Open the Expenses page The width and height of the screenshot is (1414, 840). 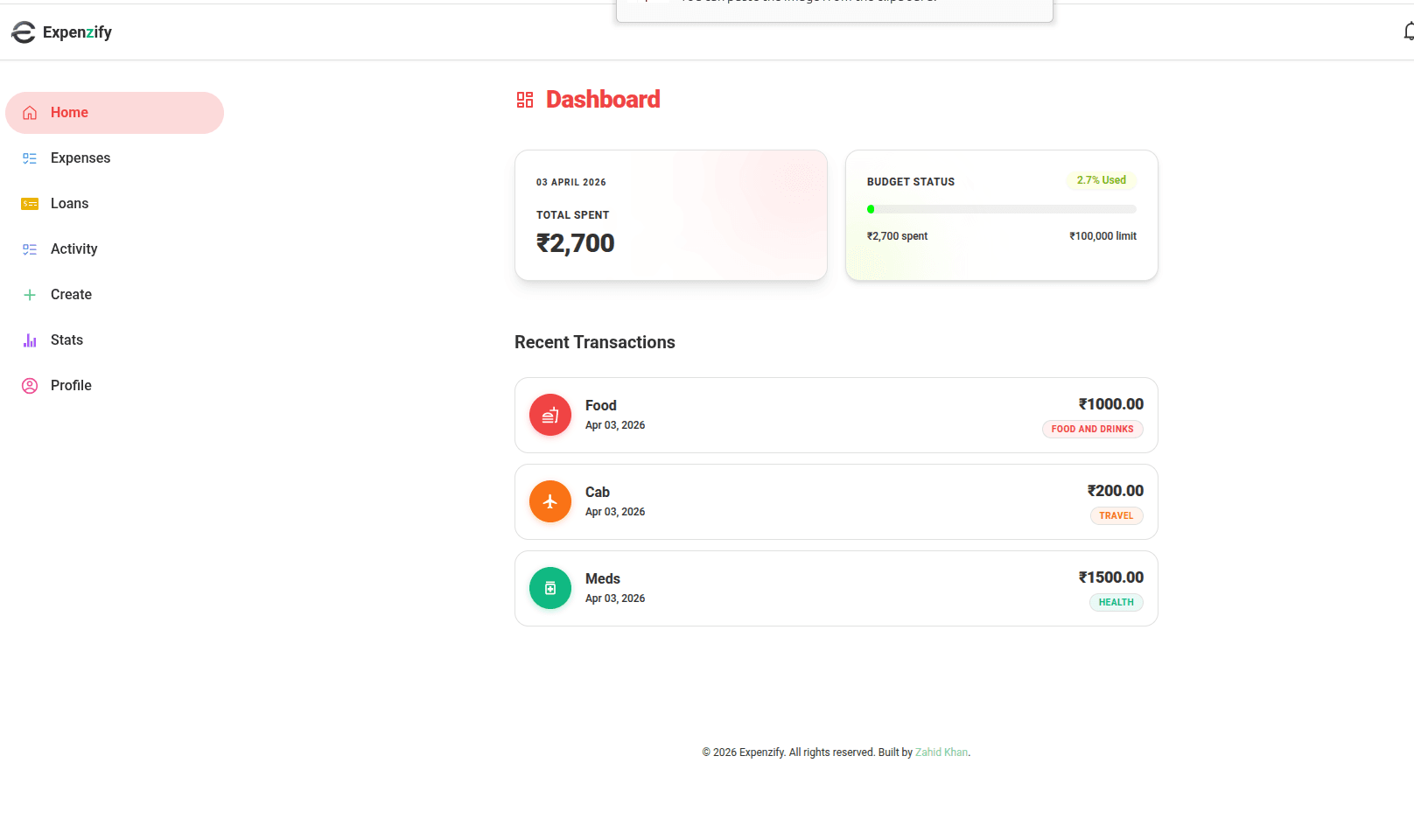pos(80,158)
